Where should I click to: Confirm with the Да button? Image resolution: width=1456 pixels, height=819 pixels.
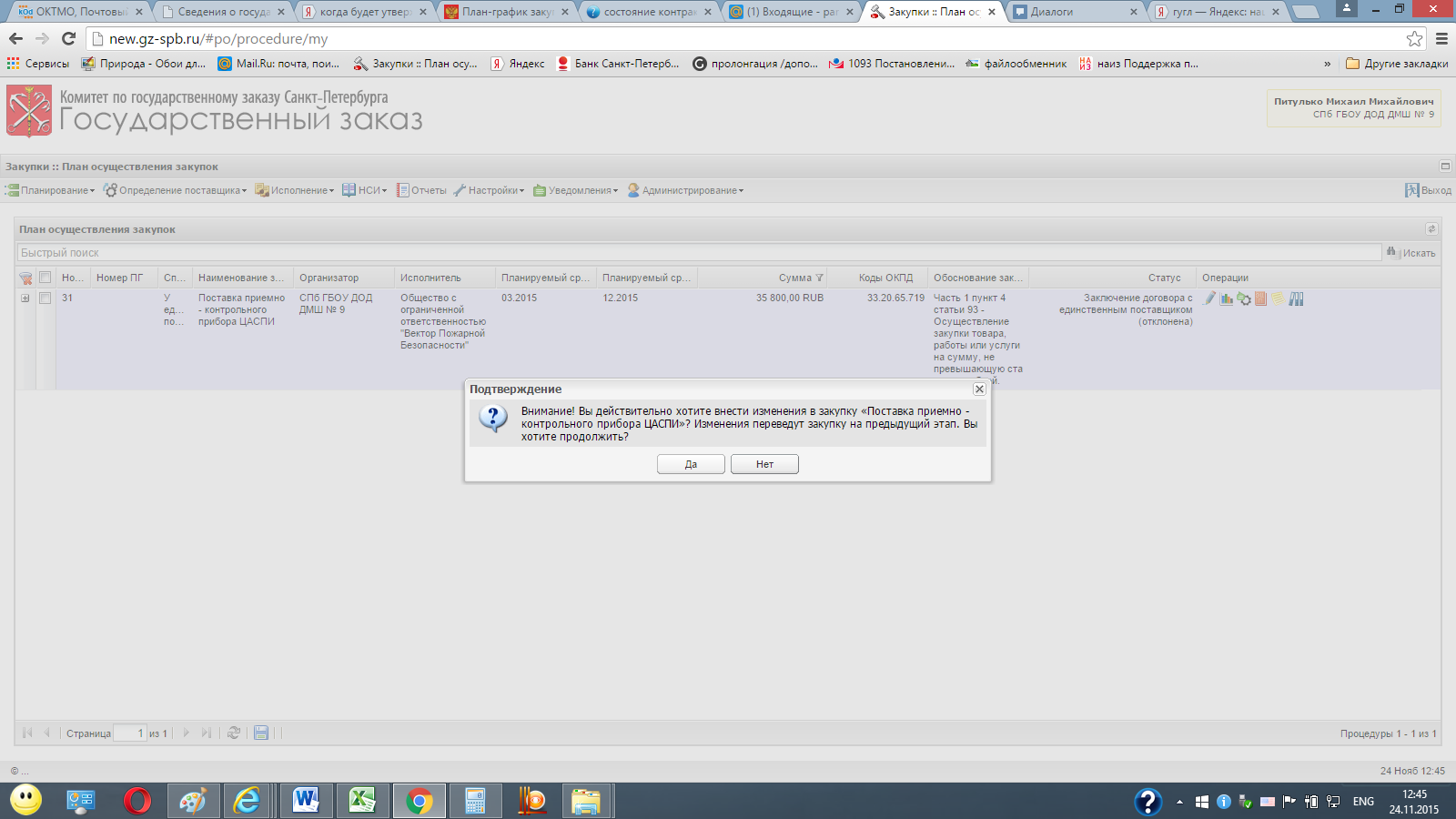(691, 464)
